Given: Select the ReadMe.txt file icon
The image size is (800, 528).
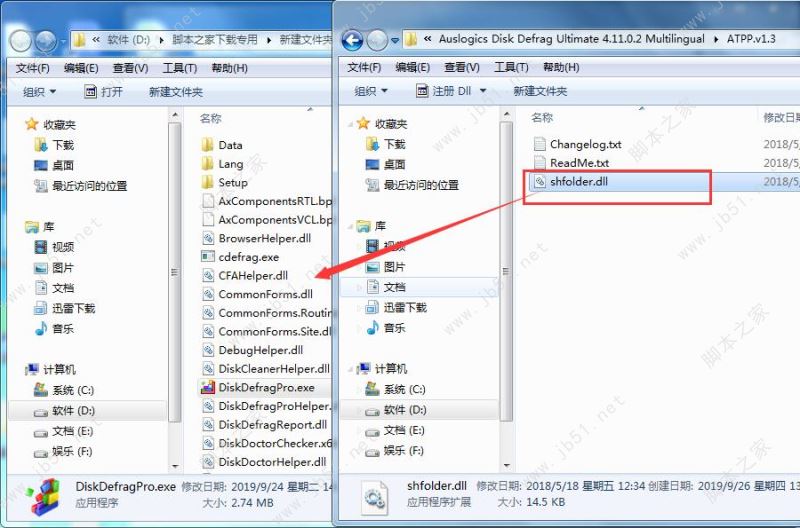Looking at the screenshot, I should tap(540, 163).
